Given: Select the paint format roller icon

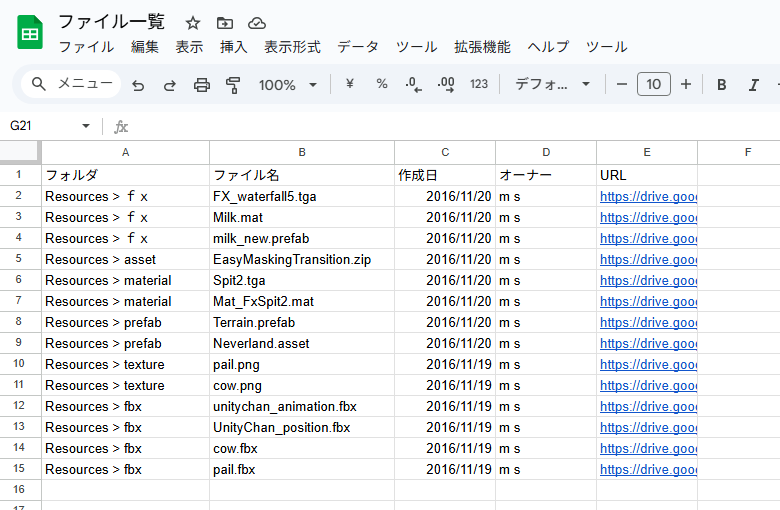Looking at the screenshot, I should [x=233, y=85].
